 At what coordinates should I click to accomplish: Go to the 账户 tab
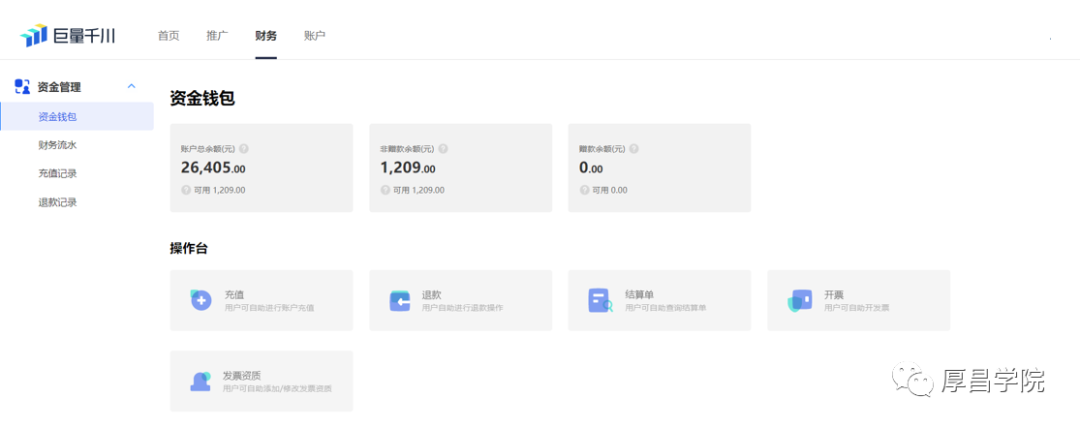coord(314,36)
